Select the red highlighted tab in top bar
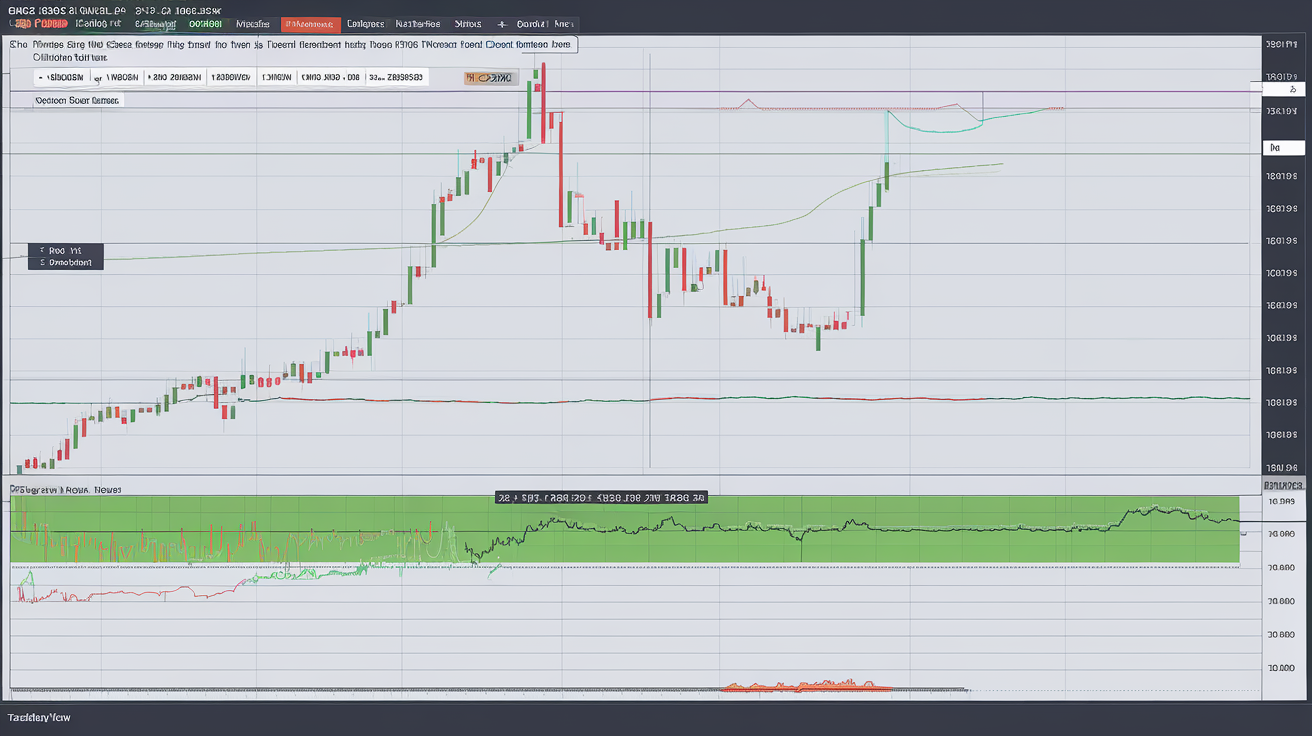The width and height of the screenshot is (1312, 736). [x=311, y=24]
